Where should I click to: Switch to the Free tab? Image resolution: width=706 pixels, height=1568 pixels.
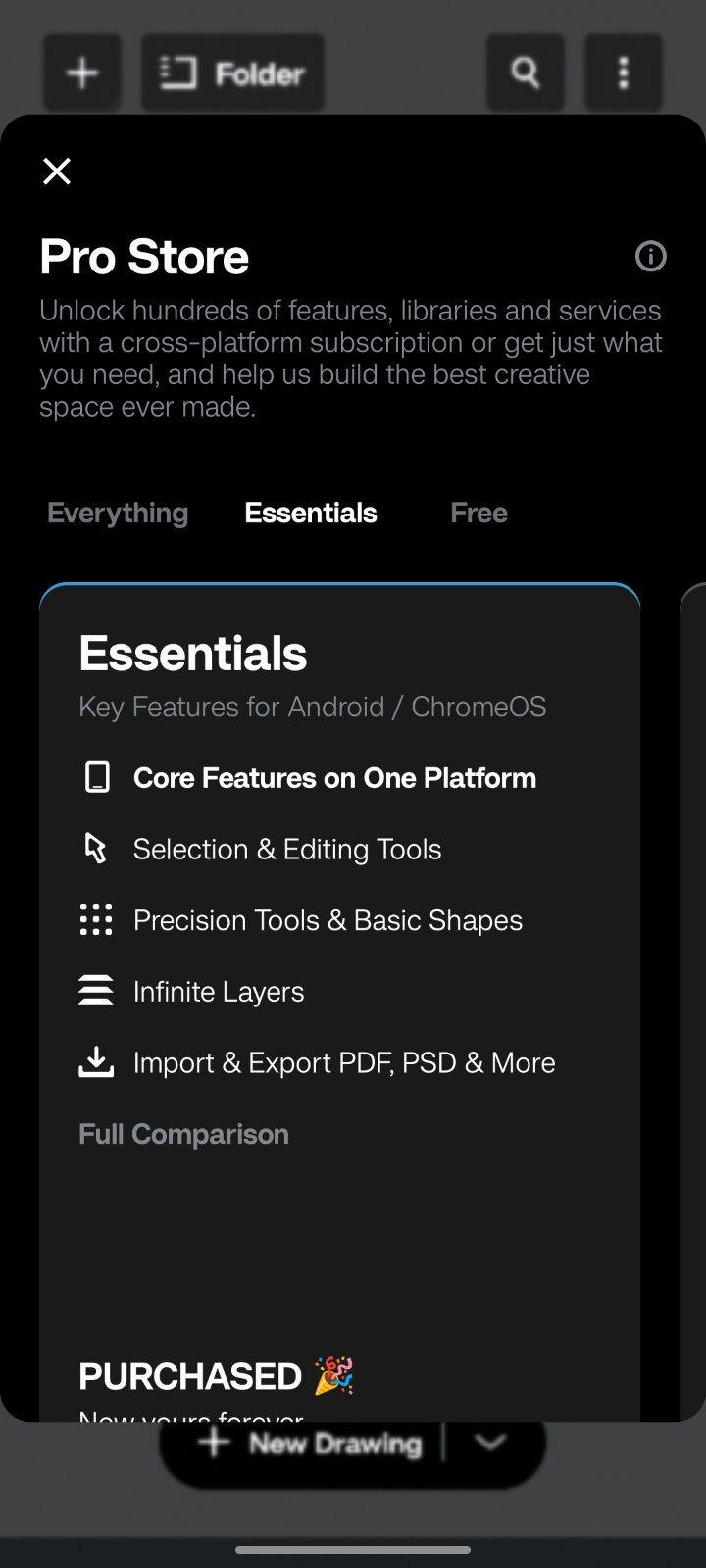[479, 513]
